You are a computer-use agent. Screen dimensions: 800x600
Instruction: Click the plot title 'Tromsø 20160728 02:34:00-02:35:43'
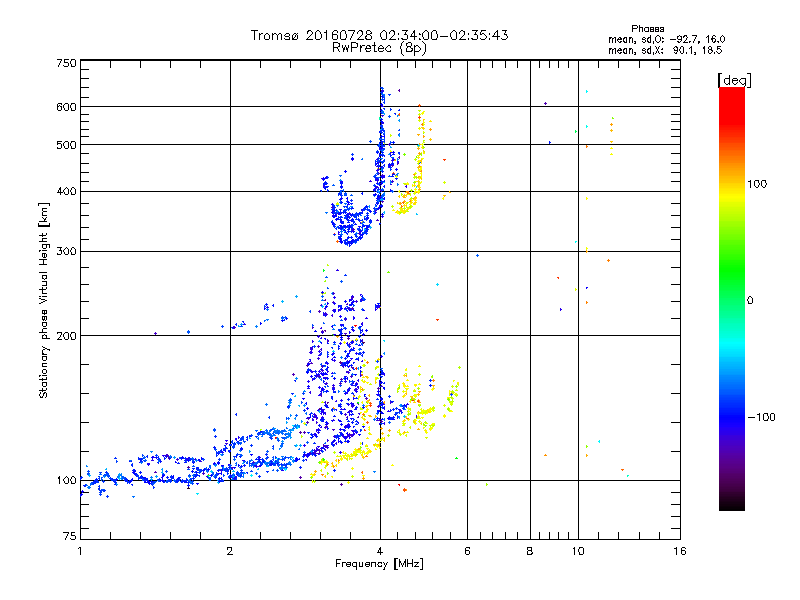(379, 35)
